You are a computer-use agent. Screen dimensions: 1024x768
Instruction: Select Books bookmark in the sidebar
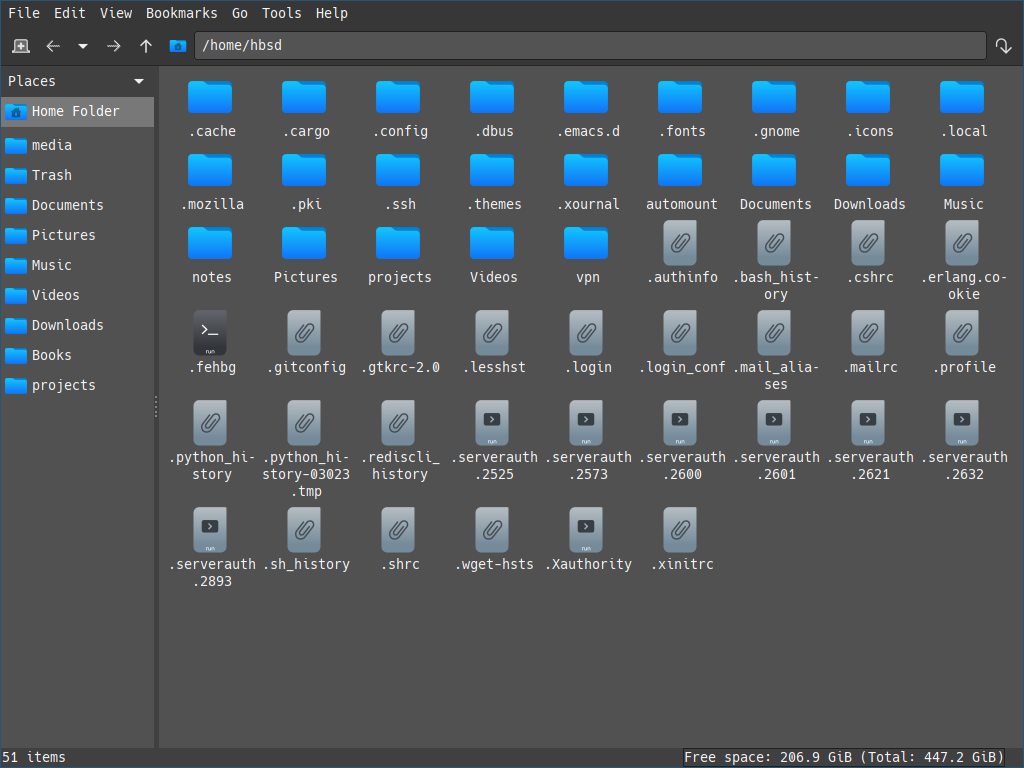click(x=51, y=355)
